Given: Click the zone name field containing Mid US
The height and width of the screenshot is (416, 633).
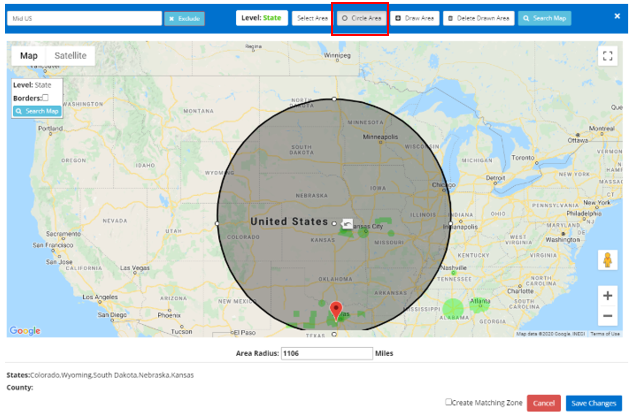Looking at the screenshot, I should [x=84, y=19].
